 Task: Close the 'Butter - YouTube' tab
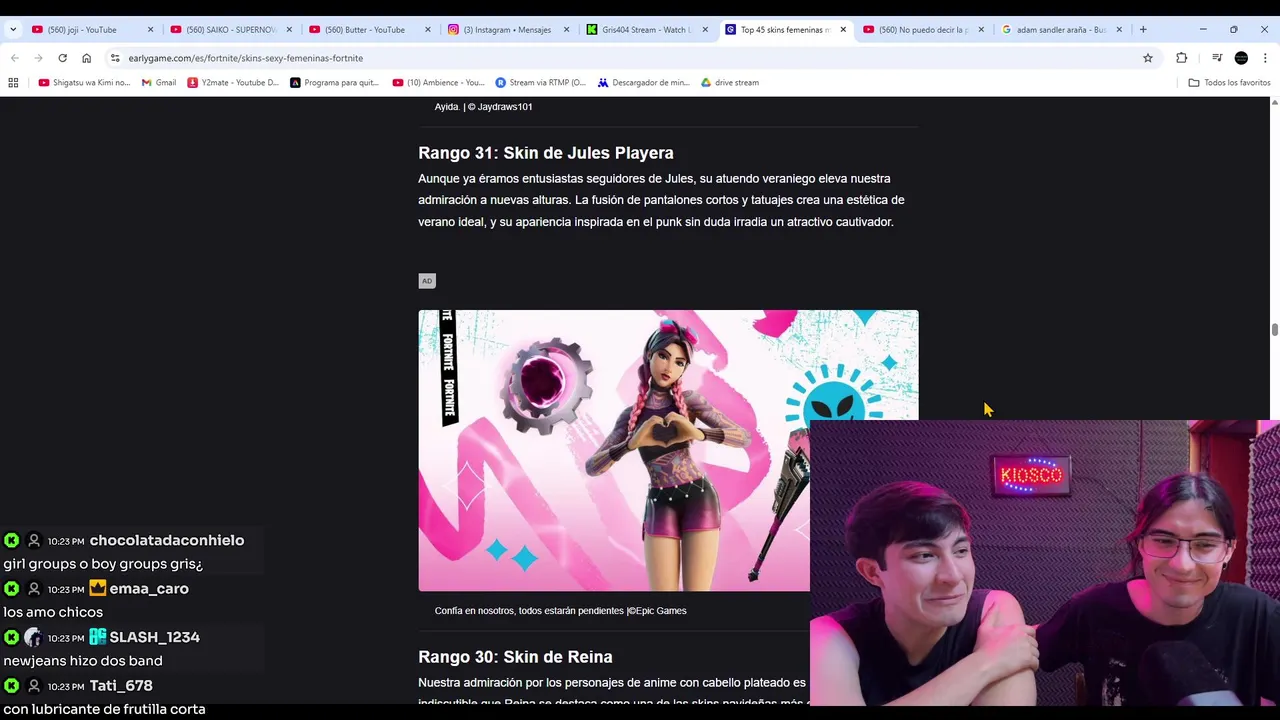point(428,30)
